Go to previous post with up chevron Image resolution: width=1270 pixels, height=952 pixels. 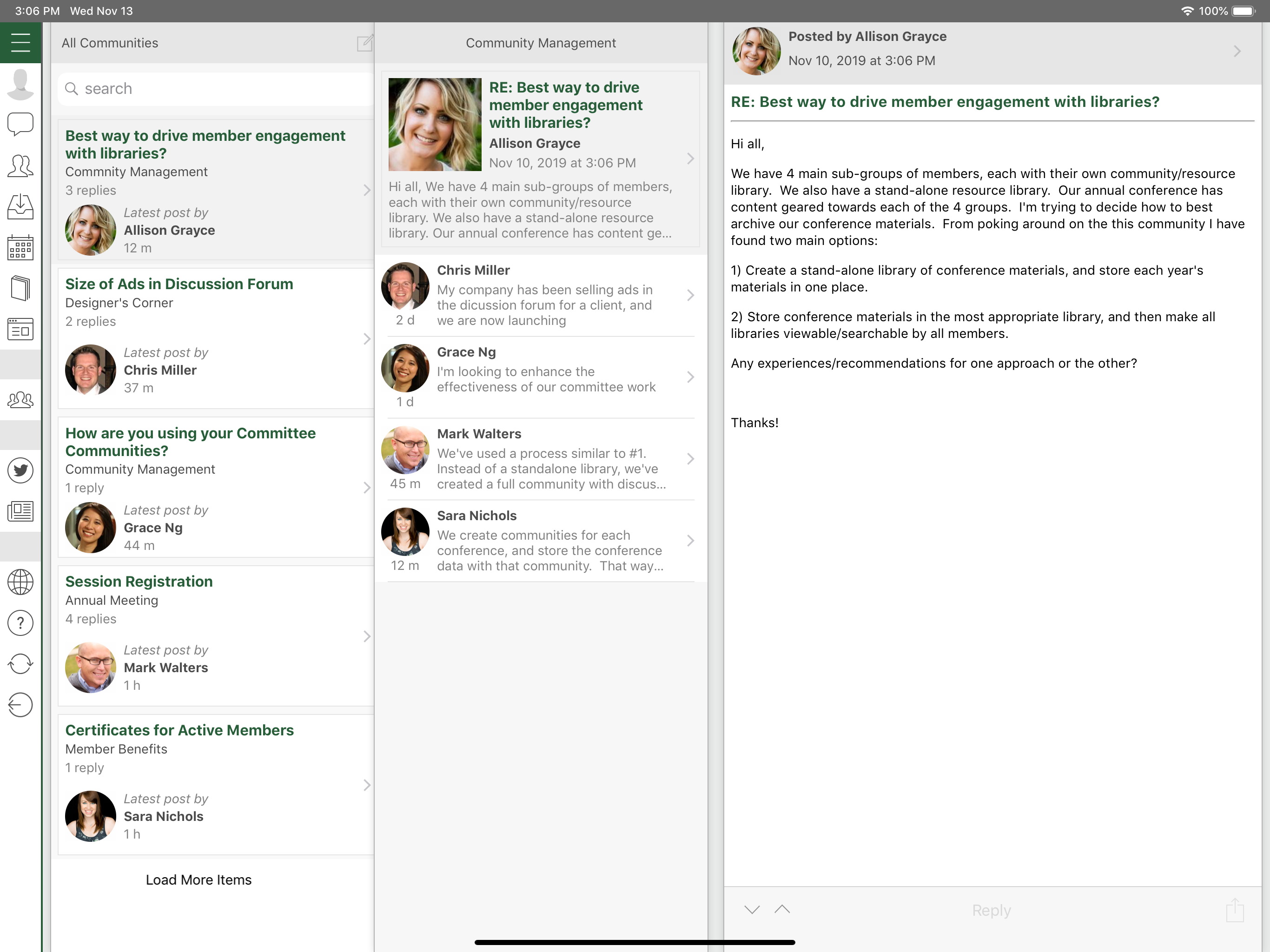click(x=782, y=909)
